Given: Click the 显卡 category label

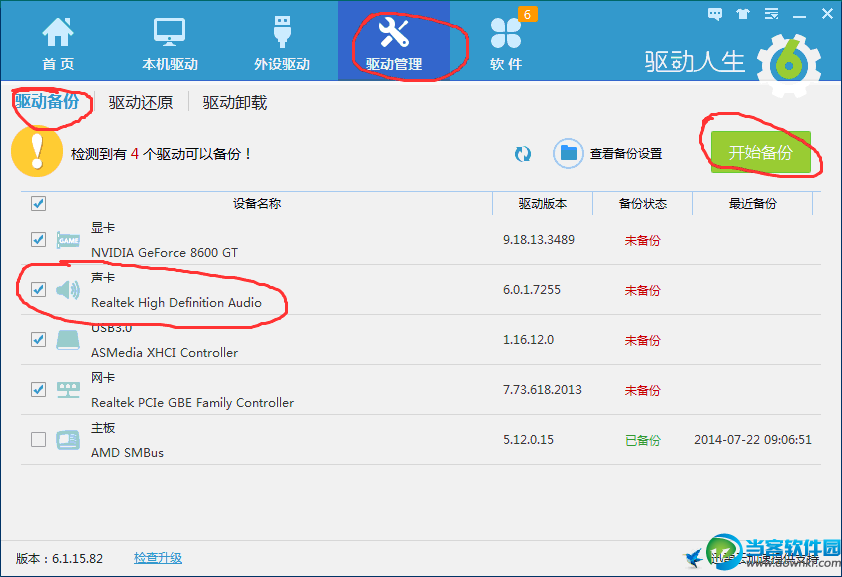Looking at the screenshot, I should tap(103, 228).
